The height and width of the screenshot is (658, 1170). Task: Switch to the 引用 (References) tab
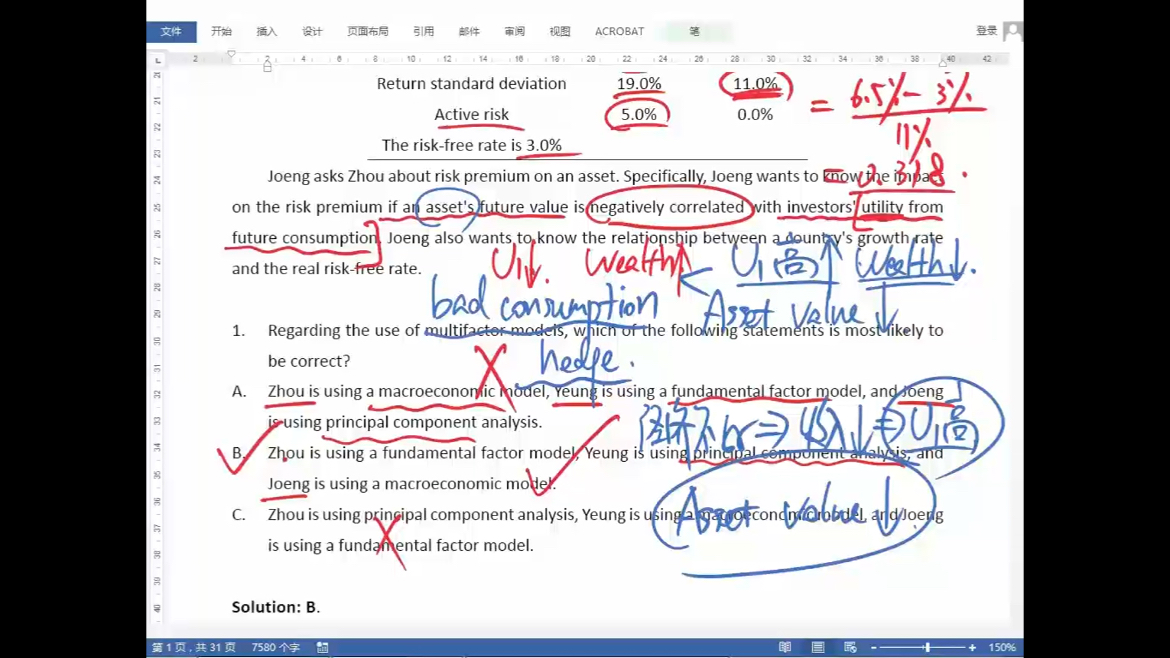pos(423,32)
